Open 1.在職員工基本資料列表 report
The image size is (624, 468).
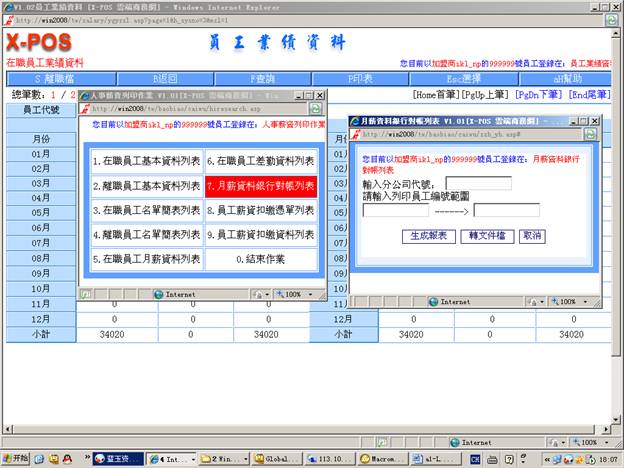click(x=145, y=160)
